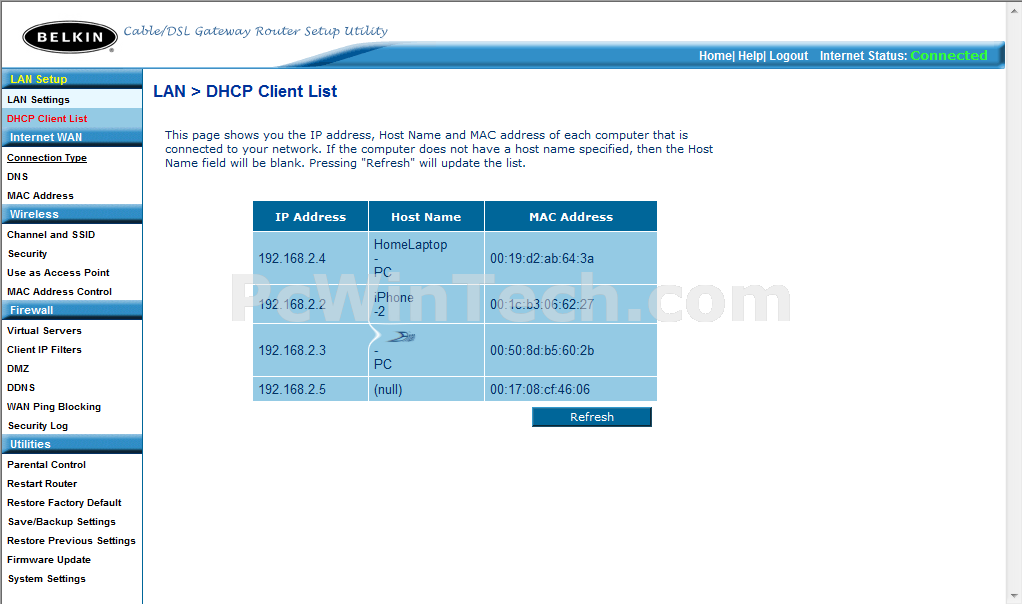This screenshot has width=1022, height=604.
Task: Open the Help link
Action: pyautogui.click(x=750, y=56)
